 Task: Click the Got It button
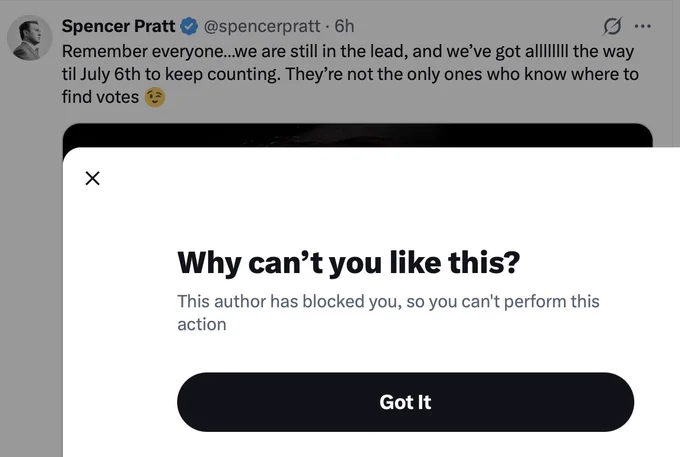(x=405, y=402)
